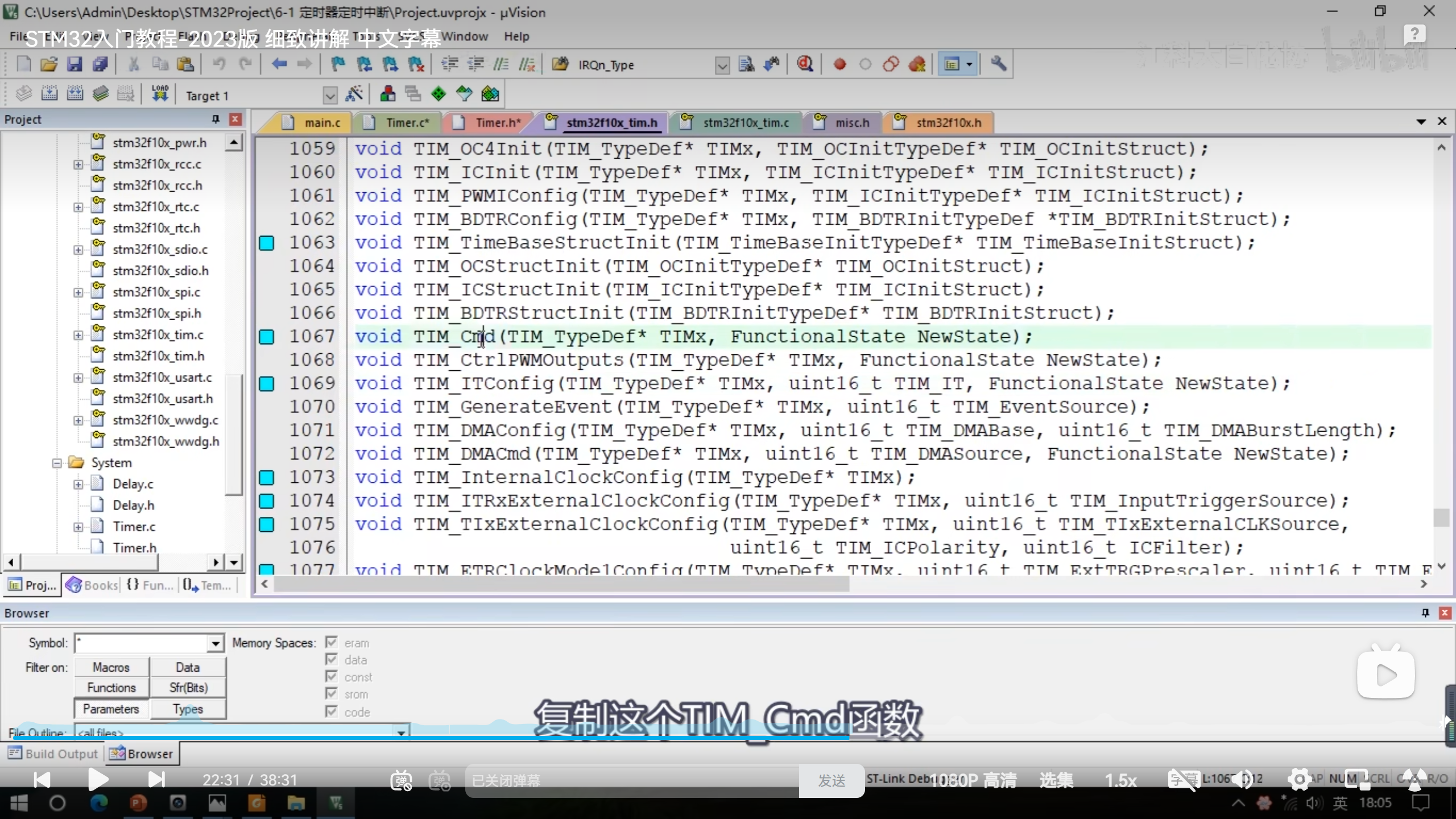Click the Navigate Backwards arrow icon
The height and width of the screenshot is (819, 1456).
(x=279, y=64)
